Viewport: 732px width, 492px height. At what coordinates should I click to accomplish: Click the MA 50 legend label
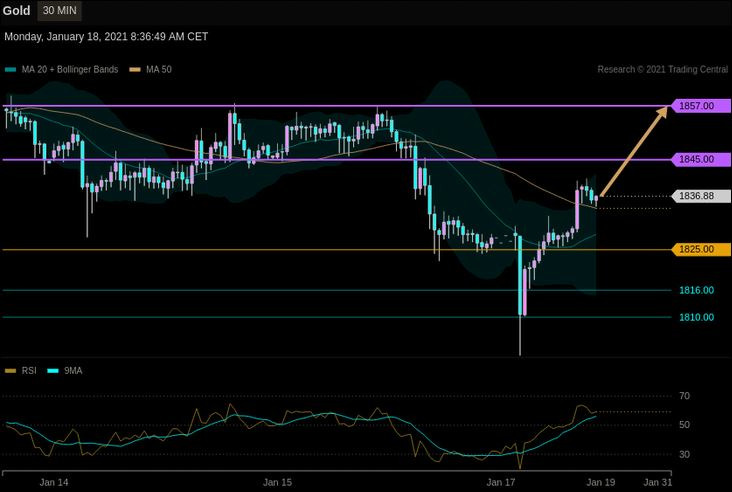159,70
